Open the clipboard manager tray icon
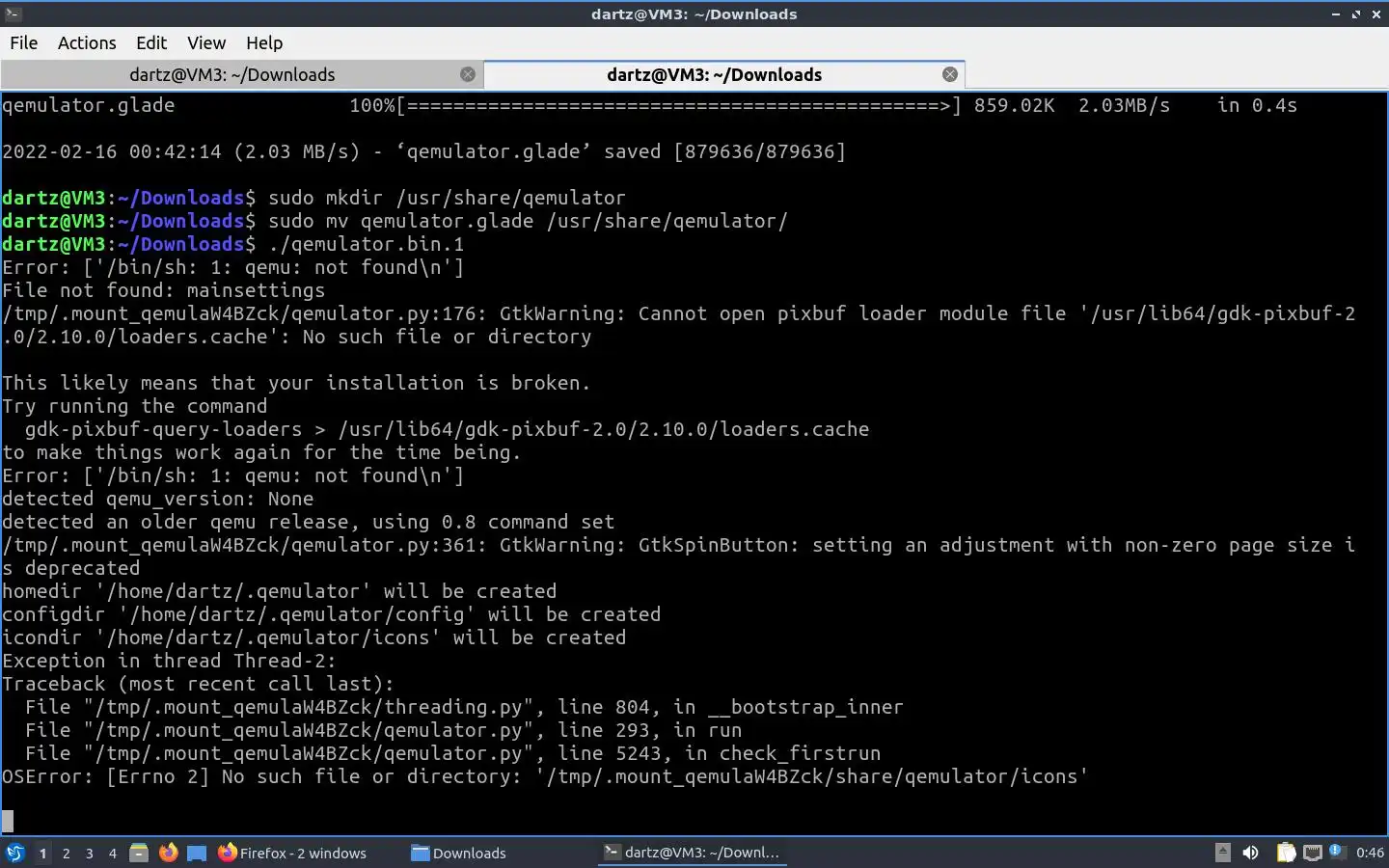Viewport: 1389px width, 868px height. click(1286, 853)
